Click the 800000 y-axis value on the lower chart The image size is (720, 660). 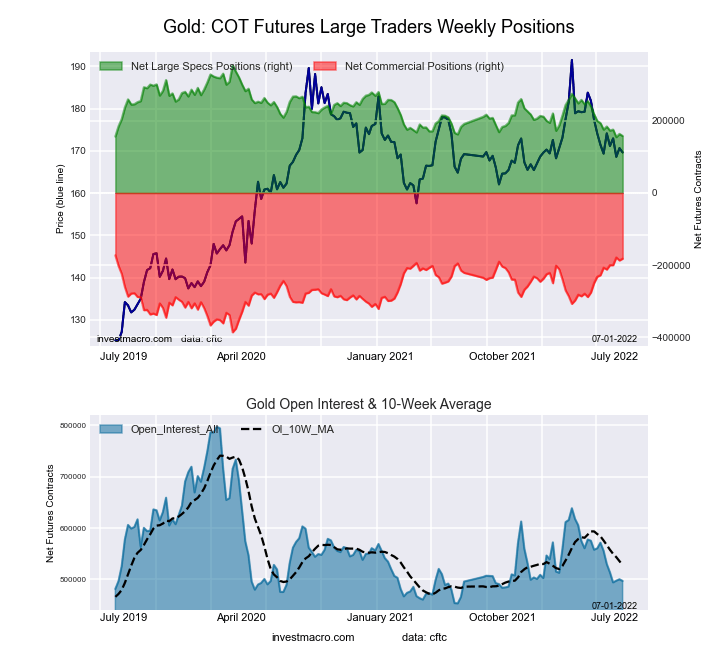(73, 426)
